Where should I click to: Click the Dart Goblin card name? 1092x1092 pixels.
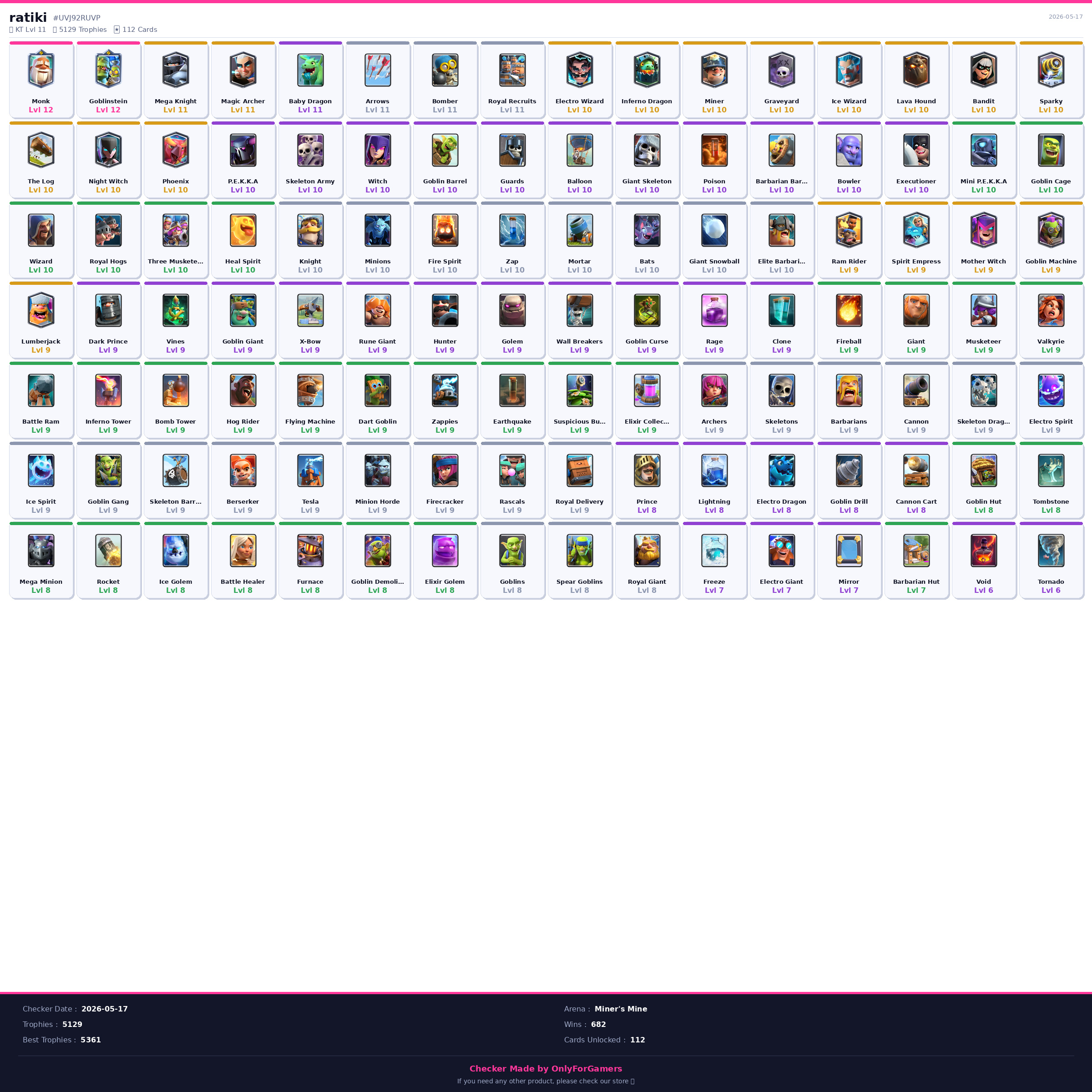pos(378,422)
